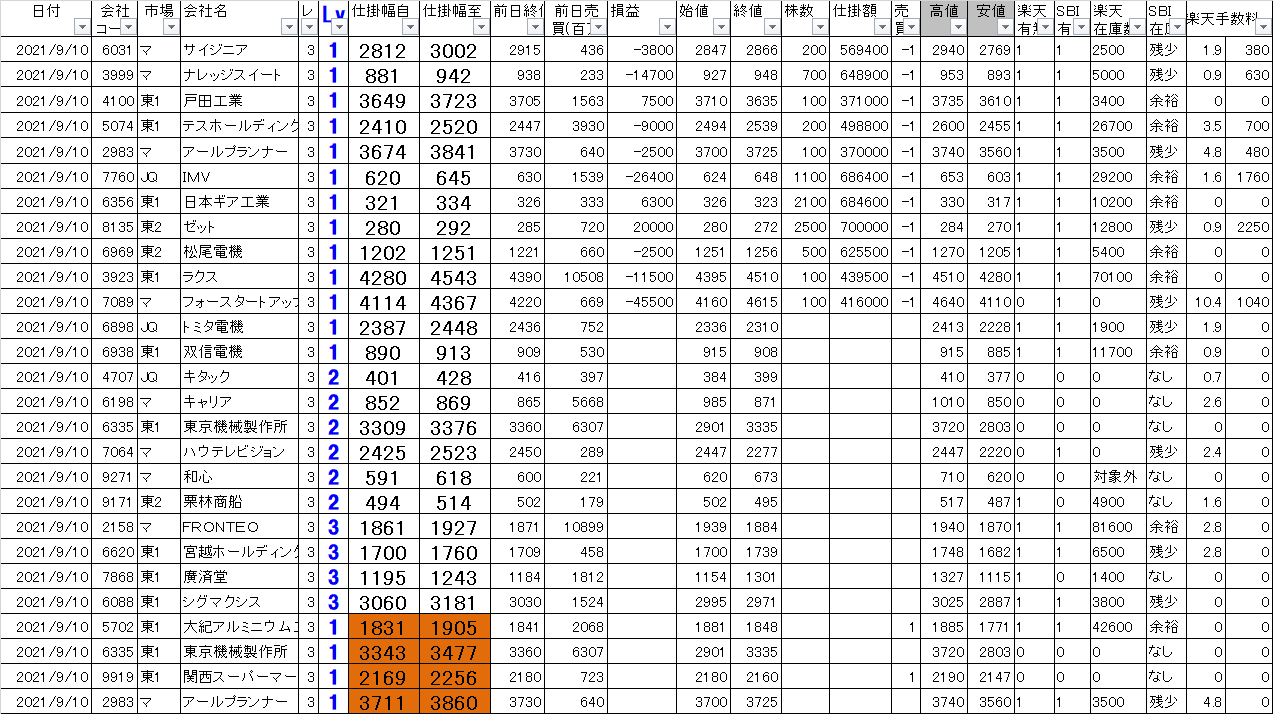Viewport: 1273px width, 714px height.
Task: Open the 日付 column filter dropdown
Action: pyautogui.click(x=82, y=29)
